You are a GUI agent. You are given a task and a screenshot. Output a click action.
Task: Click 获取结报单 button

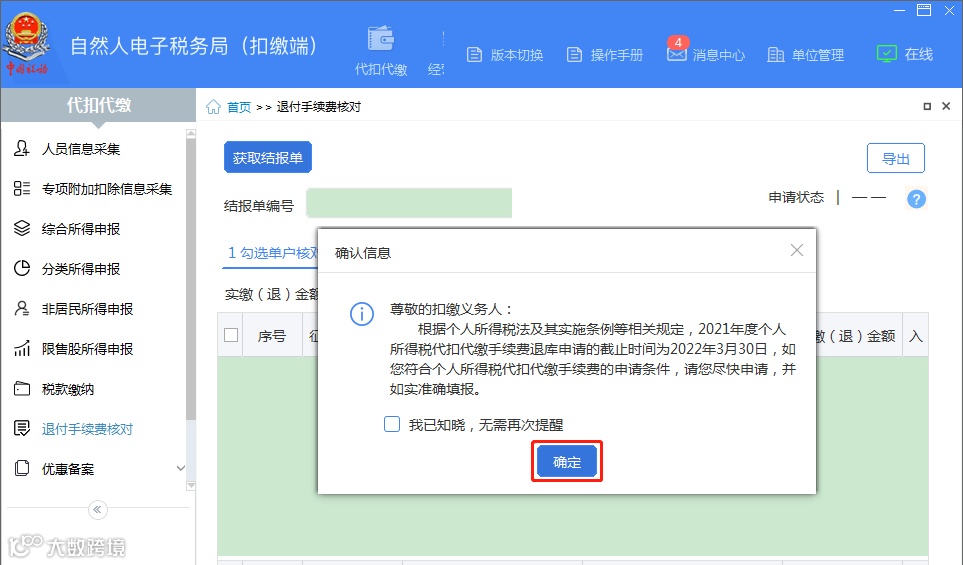268,157
